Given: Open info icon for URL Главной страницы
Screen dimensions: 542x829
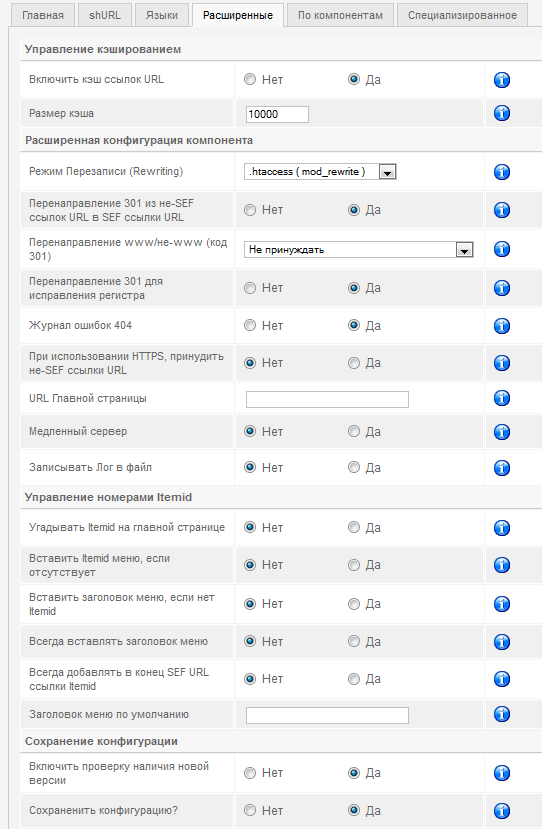Looking at the screenshot, I should pos(501,398).
